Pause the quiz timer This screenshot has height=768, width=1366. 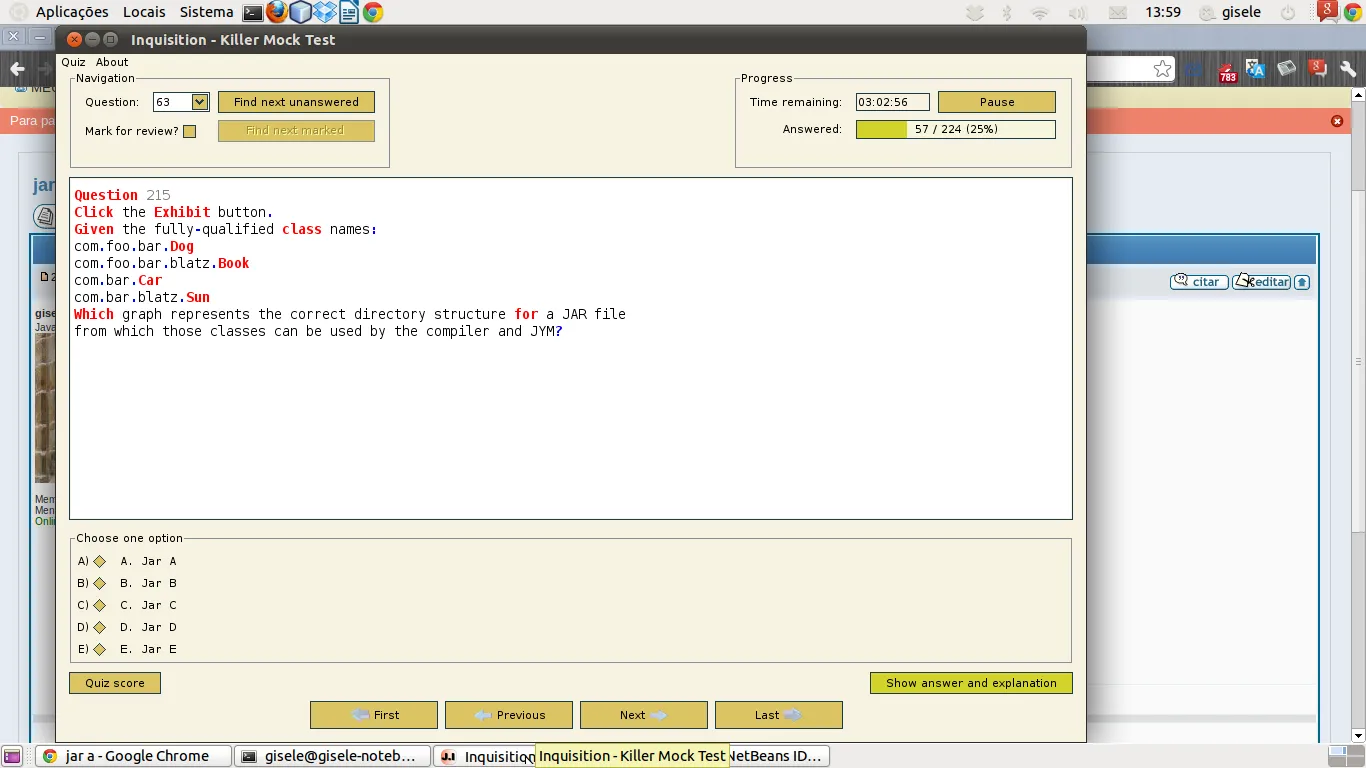(x=997, y=102)
